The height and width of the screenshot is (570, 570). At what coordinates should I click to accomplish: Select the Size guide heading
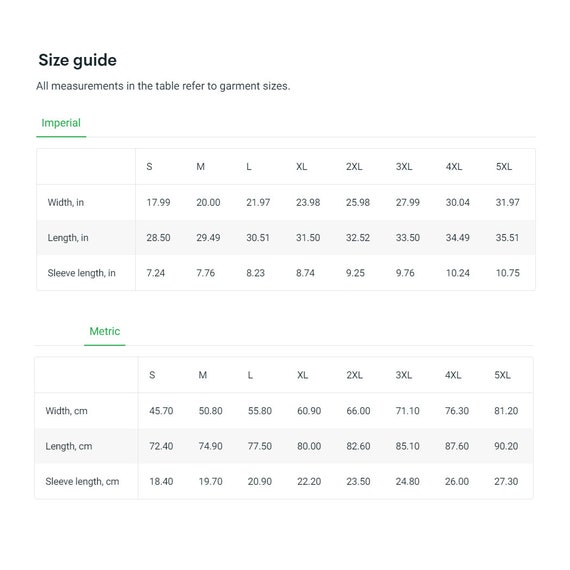point(77,60)
